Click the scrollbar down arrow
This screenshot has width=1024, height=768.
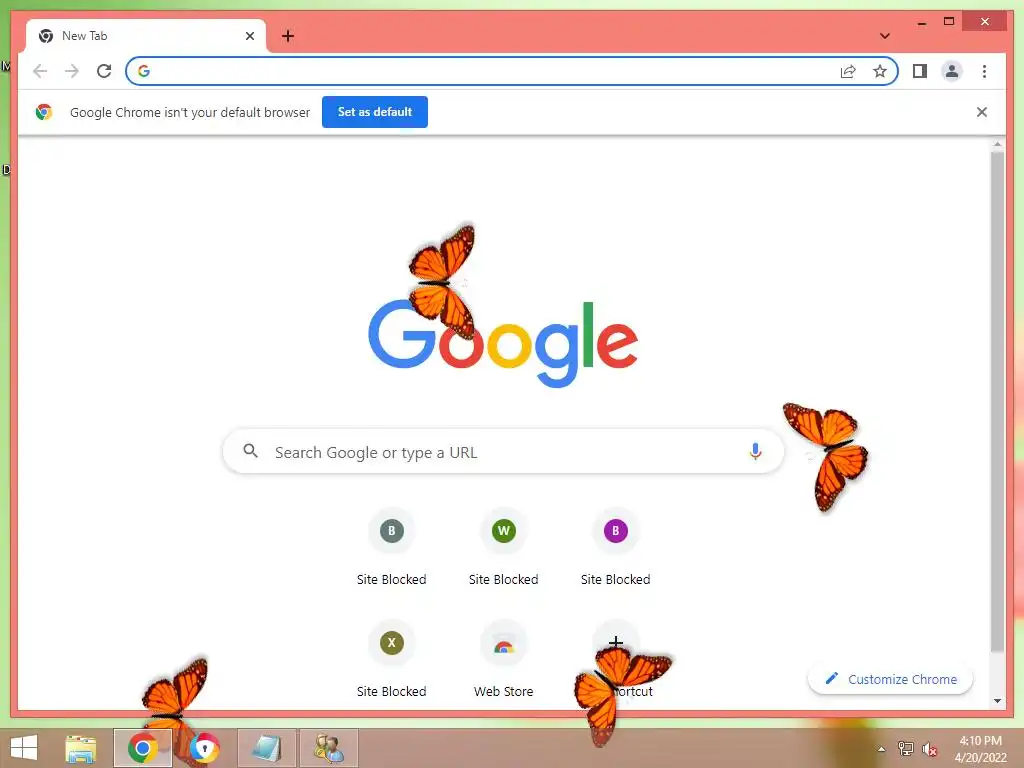(997, 701)
